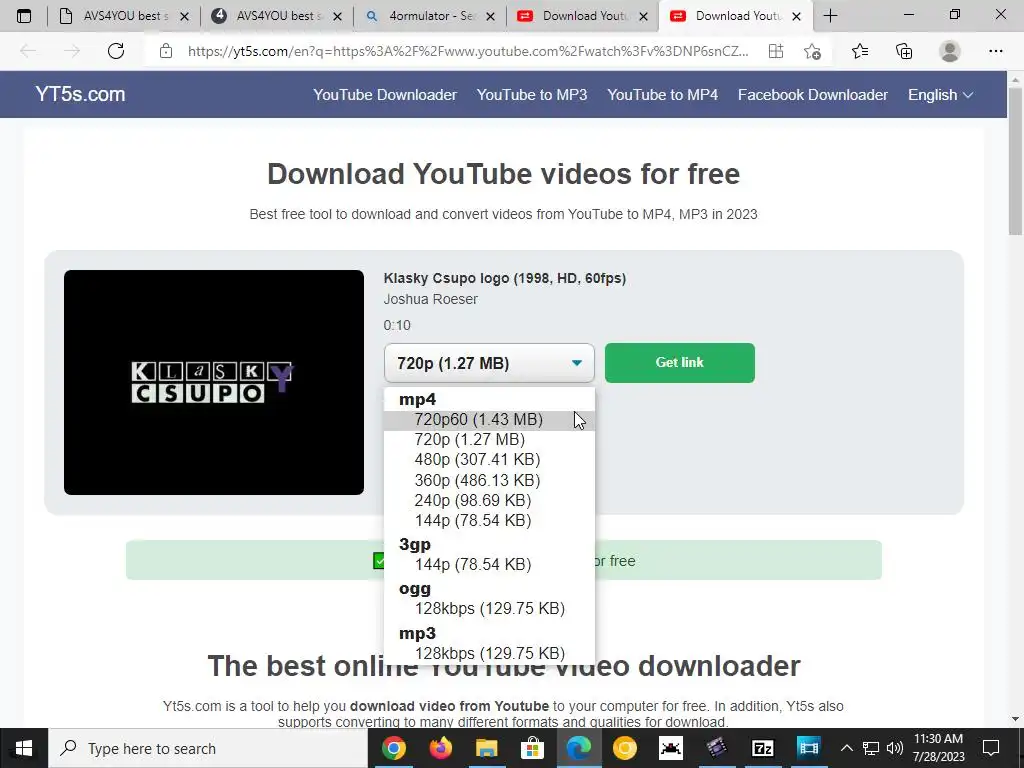
Task: Select mp4 144p (78.54 KB) option
Action: (489, 520)
